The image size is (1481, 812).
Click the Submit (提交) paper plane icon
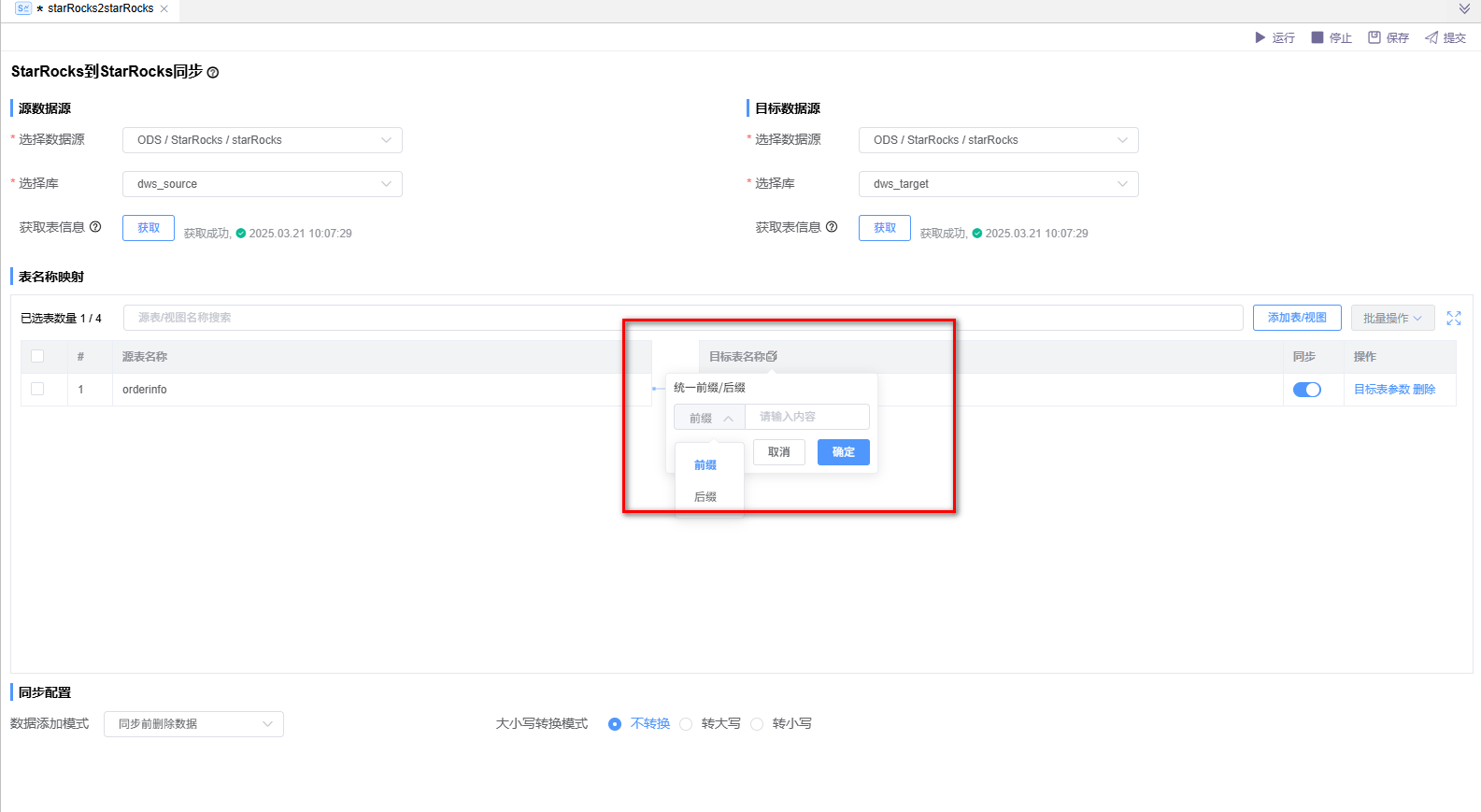coord(1431,37)
